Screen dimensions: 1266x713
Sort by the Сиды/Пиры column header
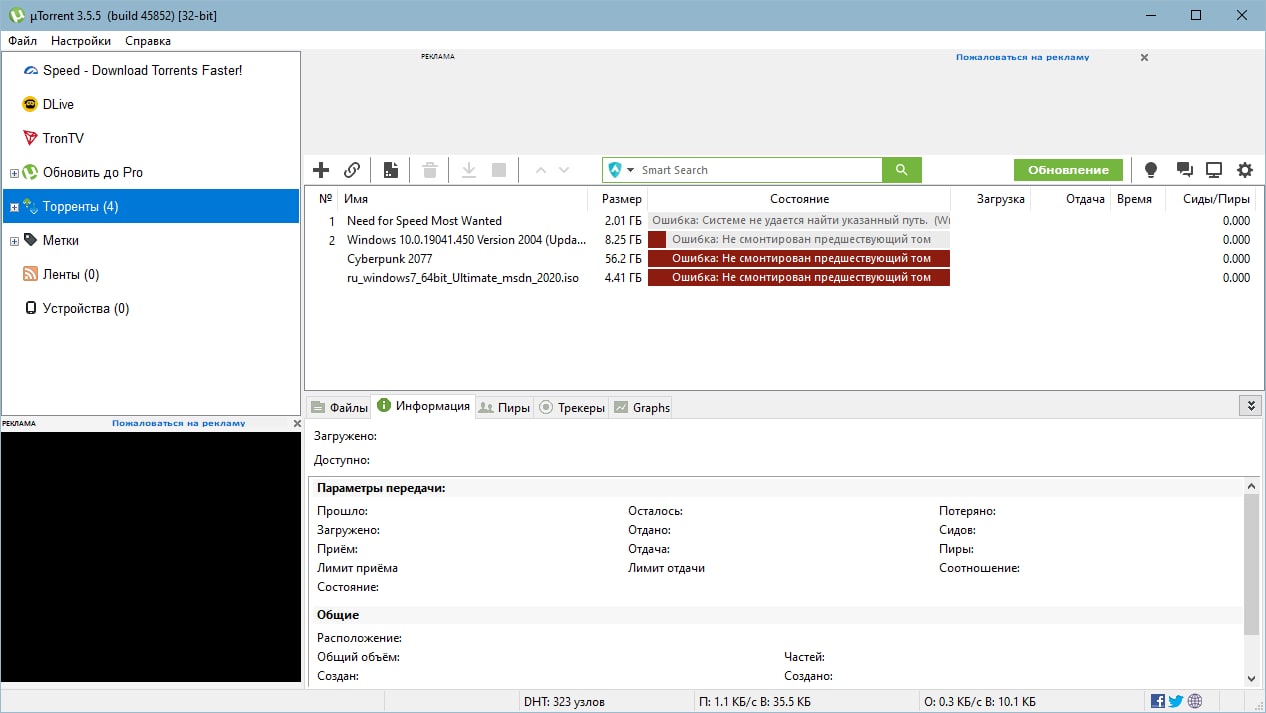tap(1216, 199)
